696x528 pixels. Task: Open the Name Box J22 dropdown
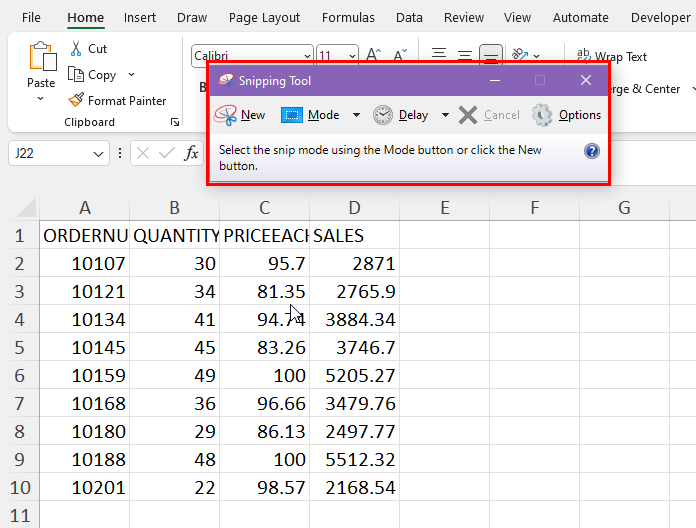[99, 154]
